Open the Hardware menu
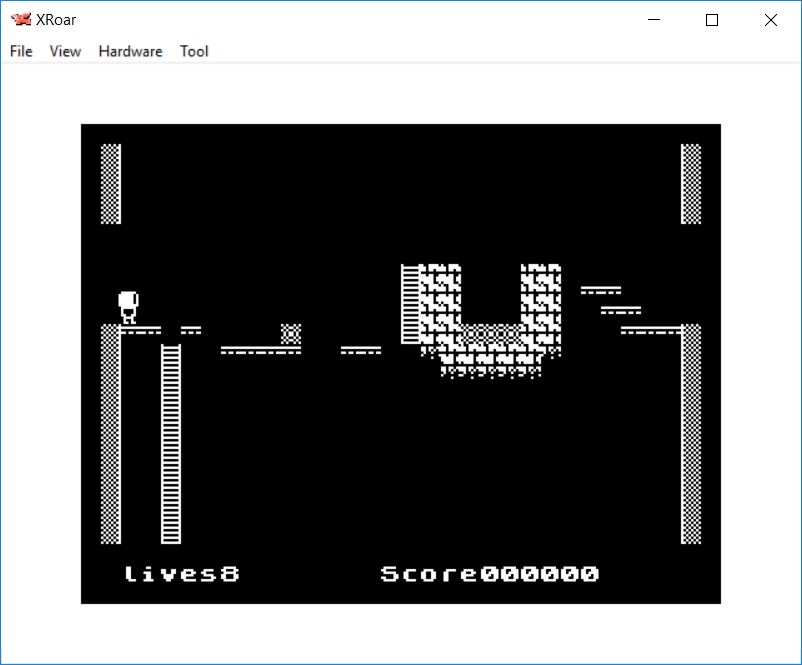The height and width of the screenshot is (665, 802). (130, 51)
